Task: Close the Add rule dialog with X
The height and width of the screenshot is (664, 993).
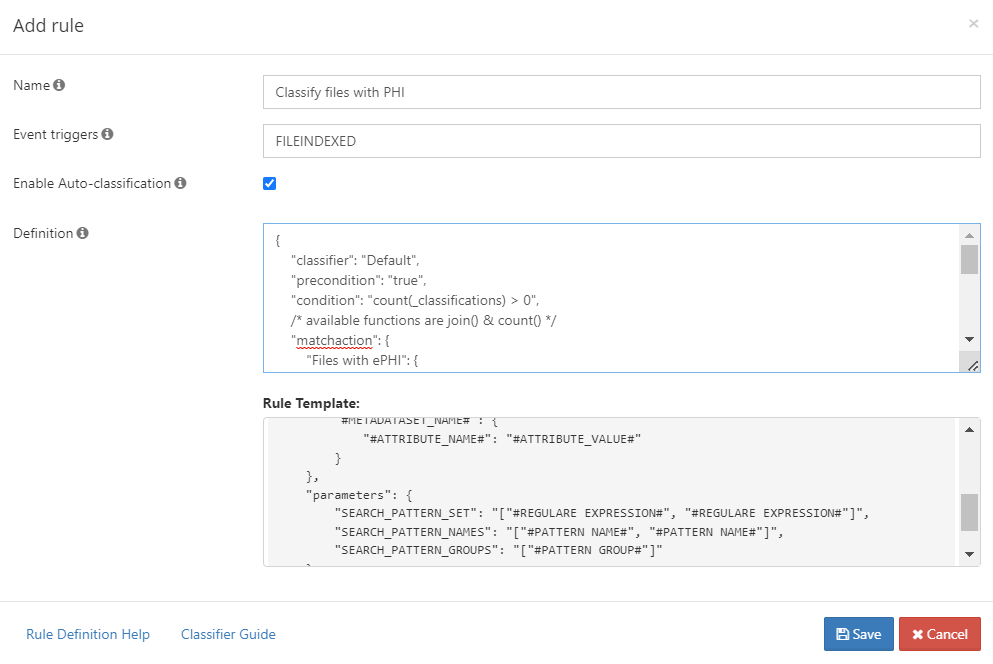Action: [973, 24]
